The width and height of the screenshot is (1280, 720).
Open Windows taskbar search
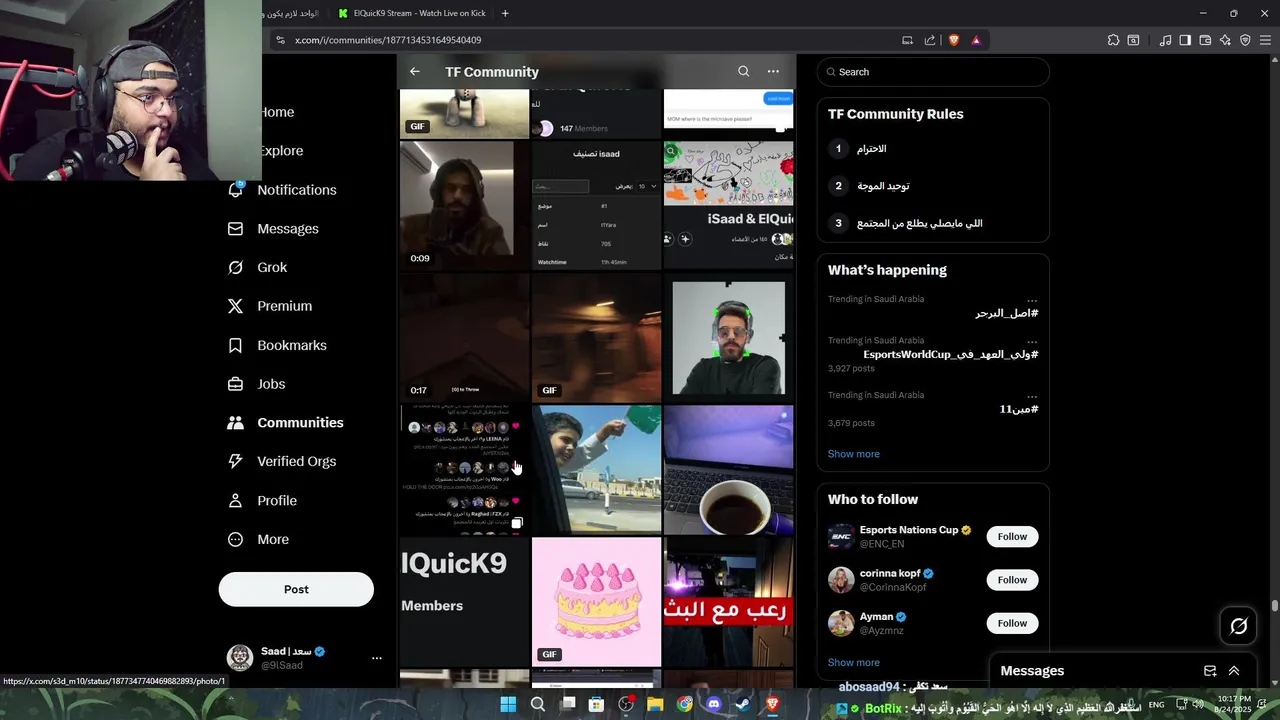[537, 704]
